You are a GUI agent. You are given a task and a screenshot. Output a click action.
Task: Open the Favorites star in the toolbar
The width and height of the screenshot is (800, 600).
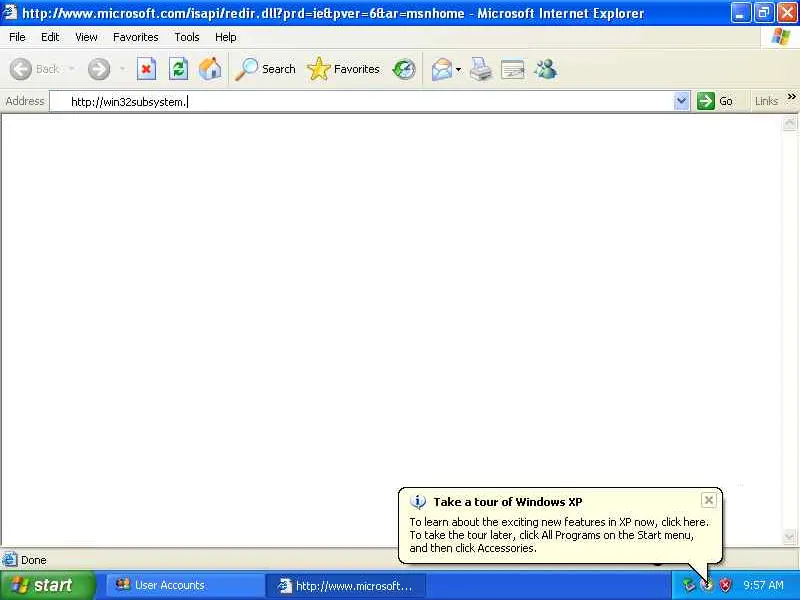[x=343, y=69]
